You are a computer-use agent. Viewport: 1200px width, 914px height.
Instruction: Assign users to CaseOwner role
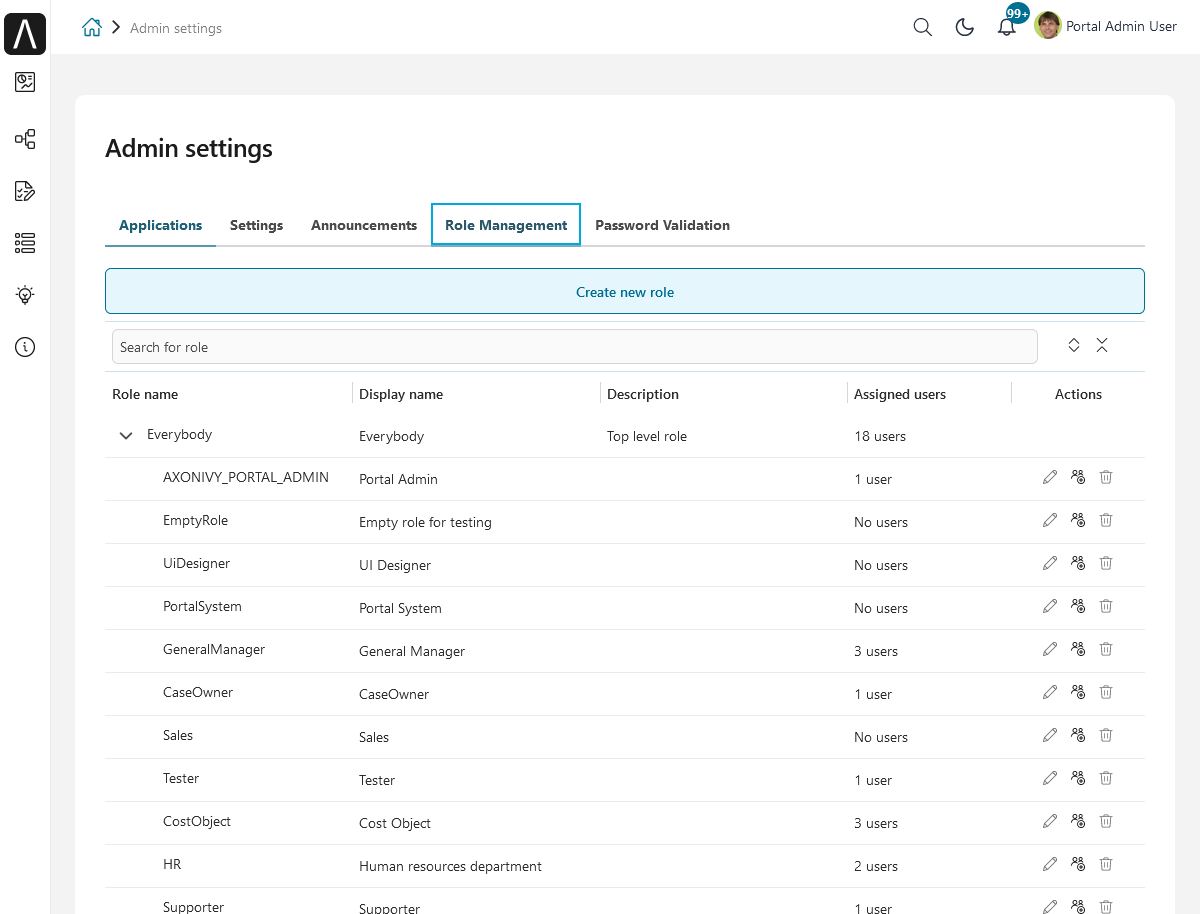click(1078, 692)
